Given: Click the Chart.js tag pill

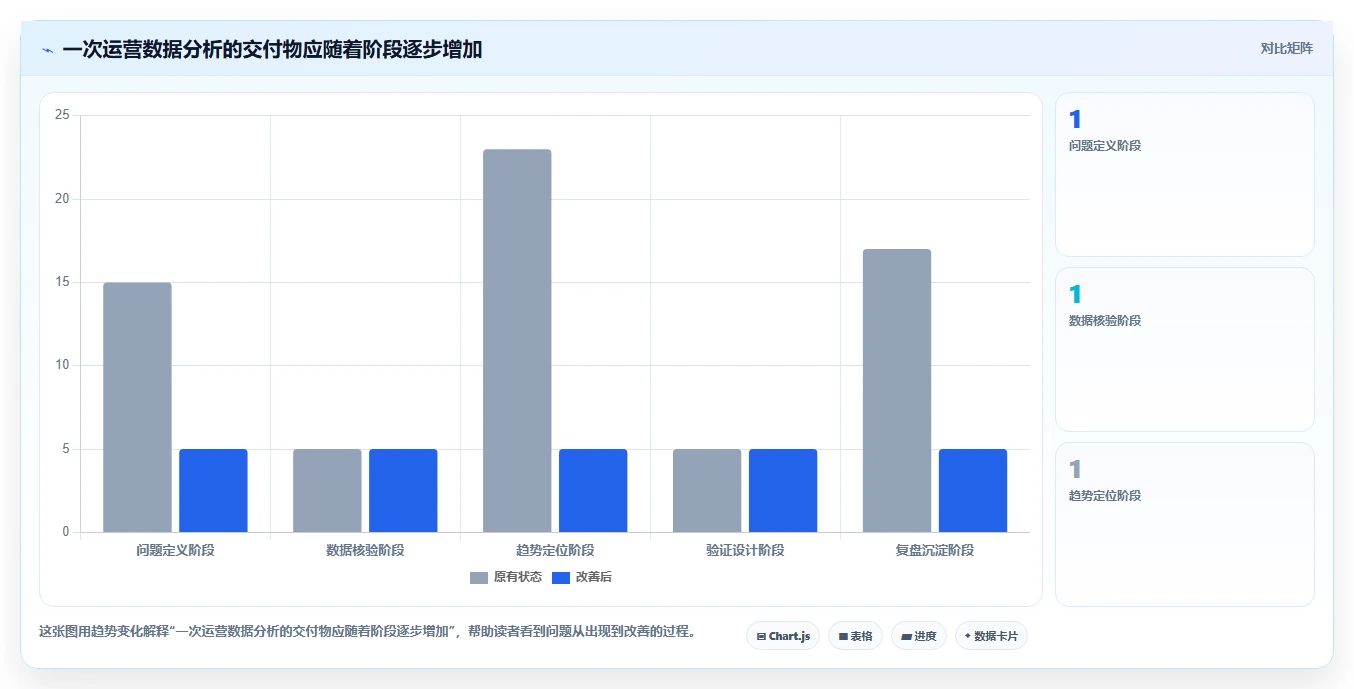Looking at the screenshot, I should click(783, 636).
